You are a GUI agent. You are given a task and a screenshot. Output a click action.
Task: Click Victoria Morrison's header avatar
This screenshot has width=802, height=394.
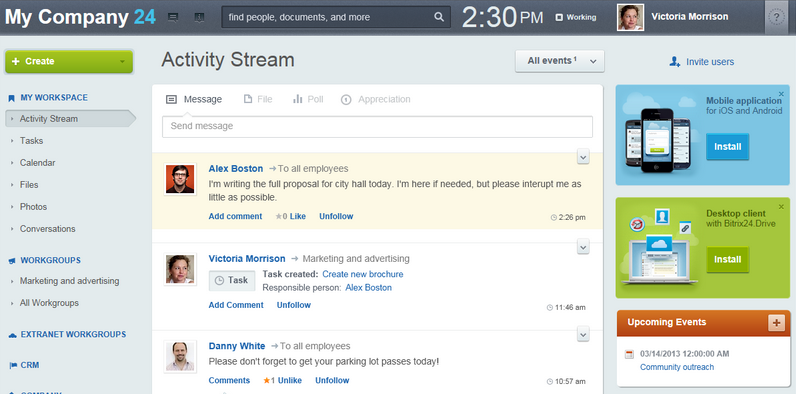(630, 17)
